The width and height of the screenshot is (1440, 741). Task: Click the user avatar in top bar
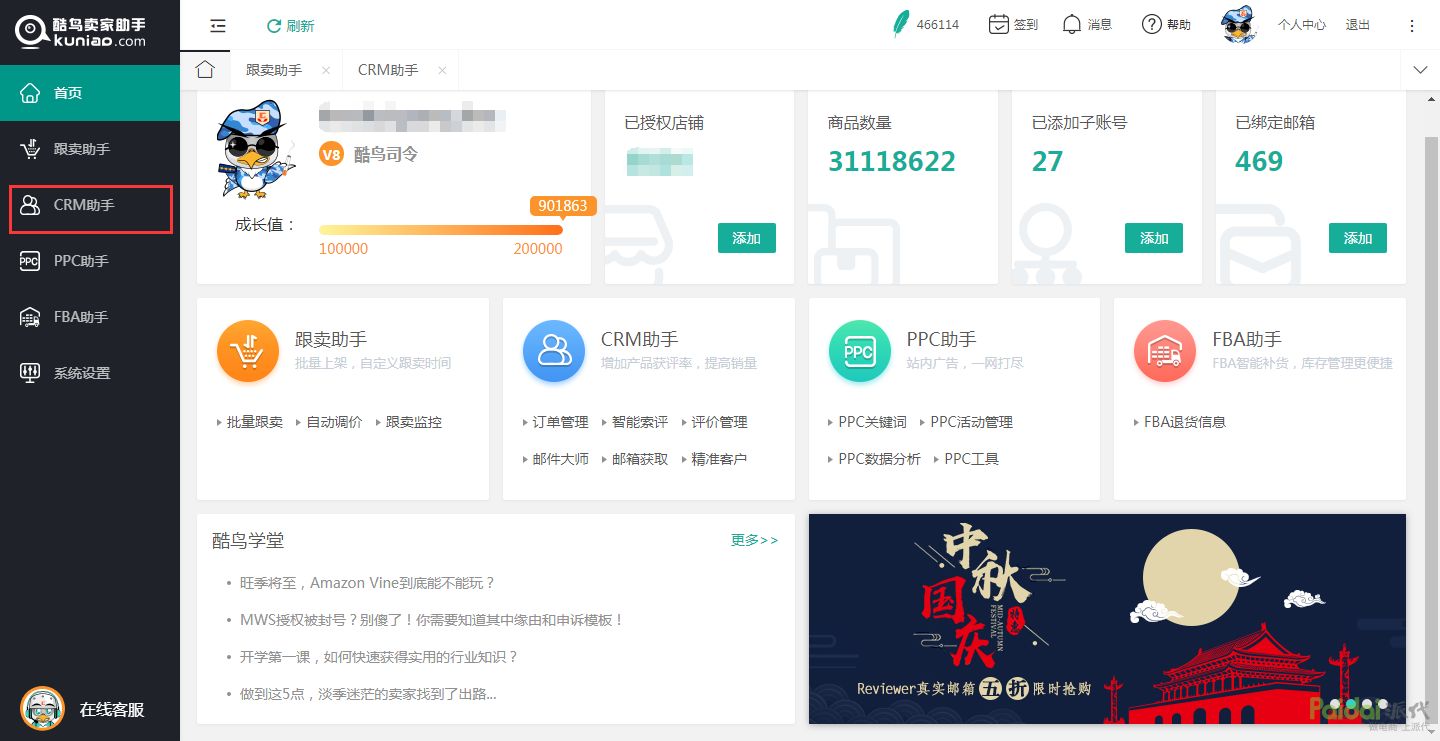click(1239, 24)
